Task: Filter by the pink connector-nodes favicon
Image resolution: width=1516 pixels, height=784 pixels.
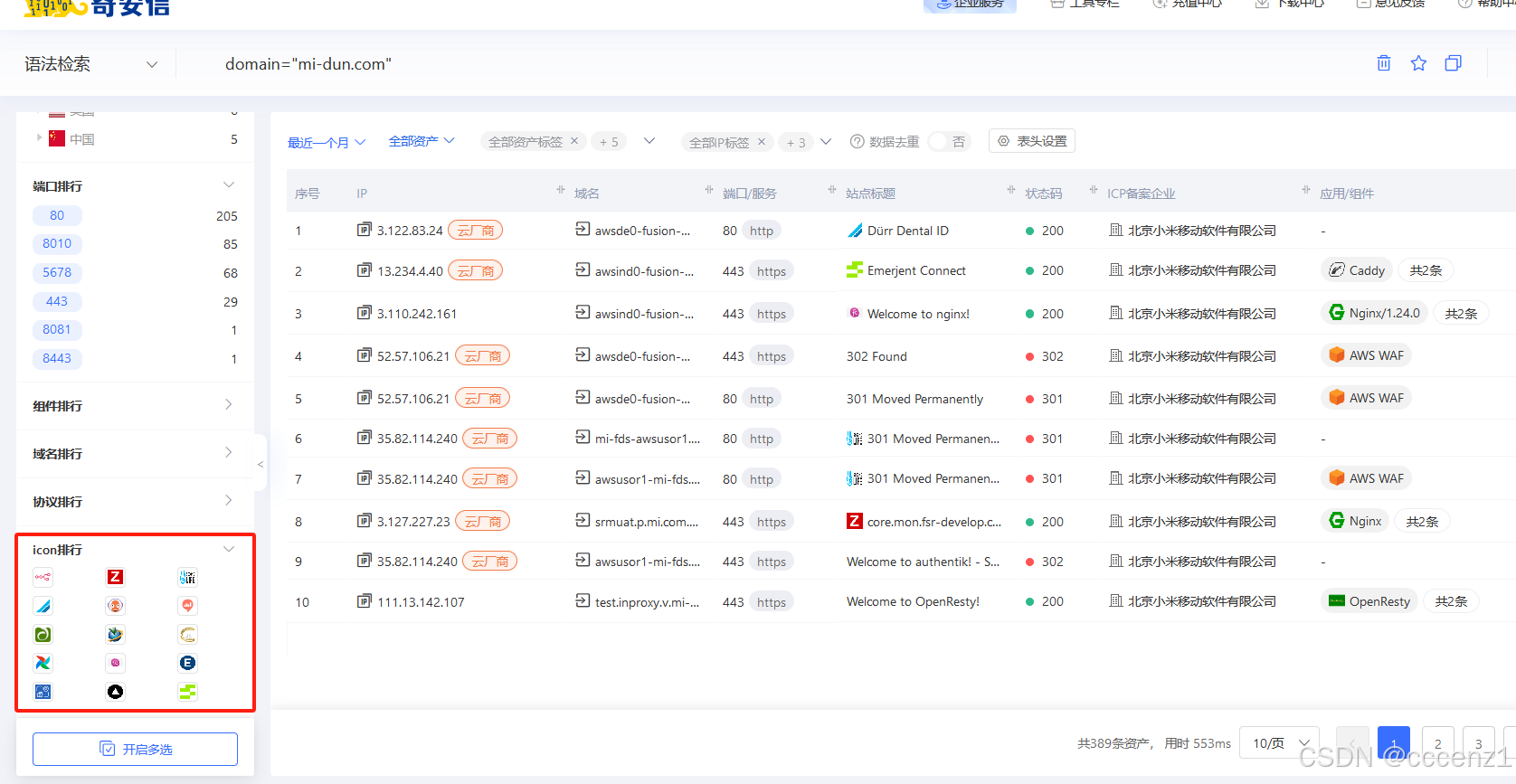Action: (43, 577)
